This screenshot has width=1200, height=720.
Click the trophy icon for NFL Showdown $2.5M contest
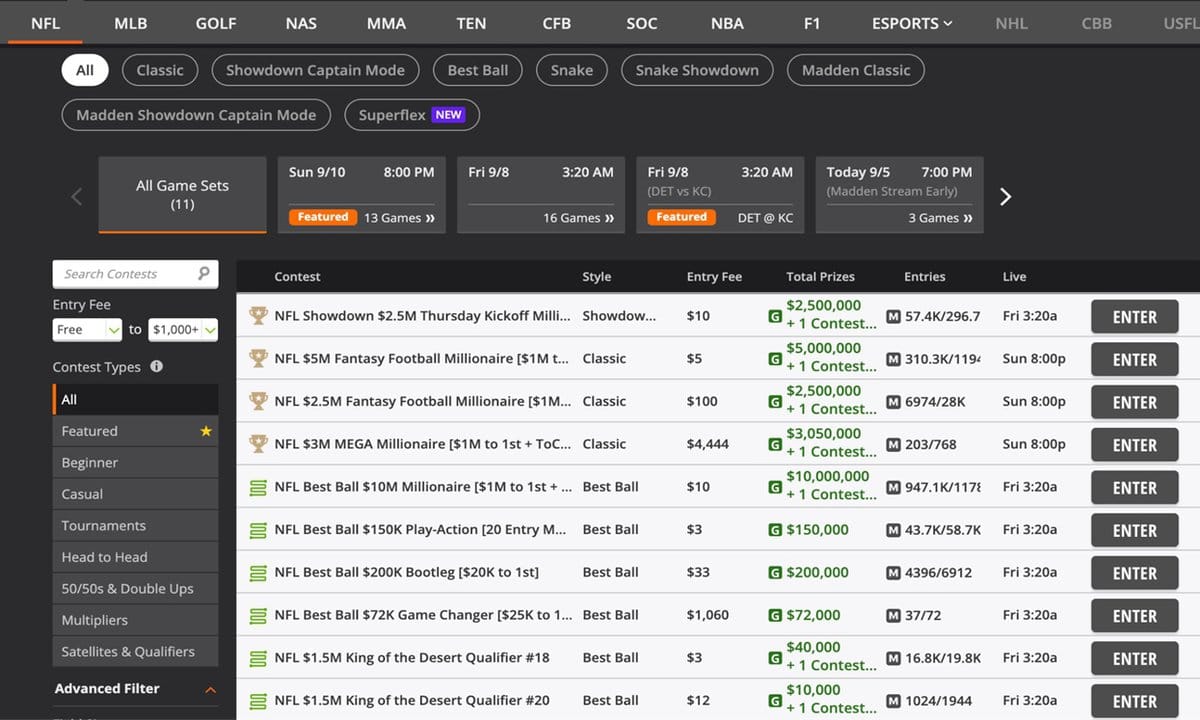(x=258, y=316)
